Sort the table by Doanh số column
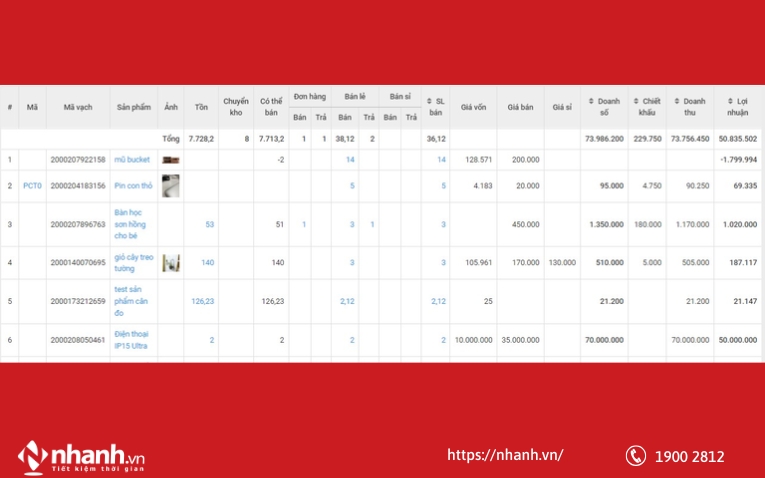 pos(590,101)
